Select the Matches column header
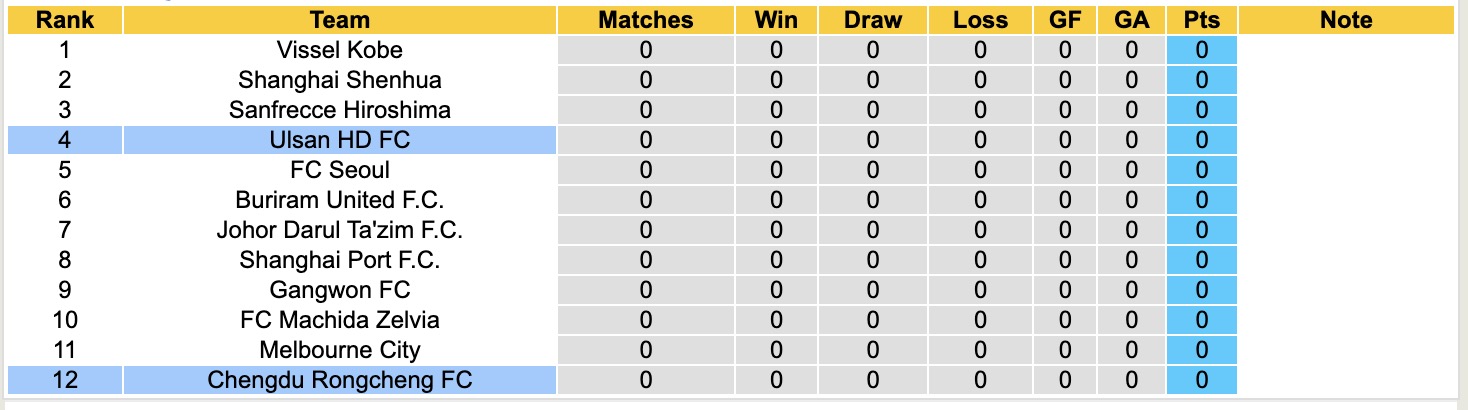1468x410 pixels. (x=645, y=20)
